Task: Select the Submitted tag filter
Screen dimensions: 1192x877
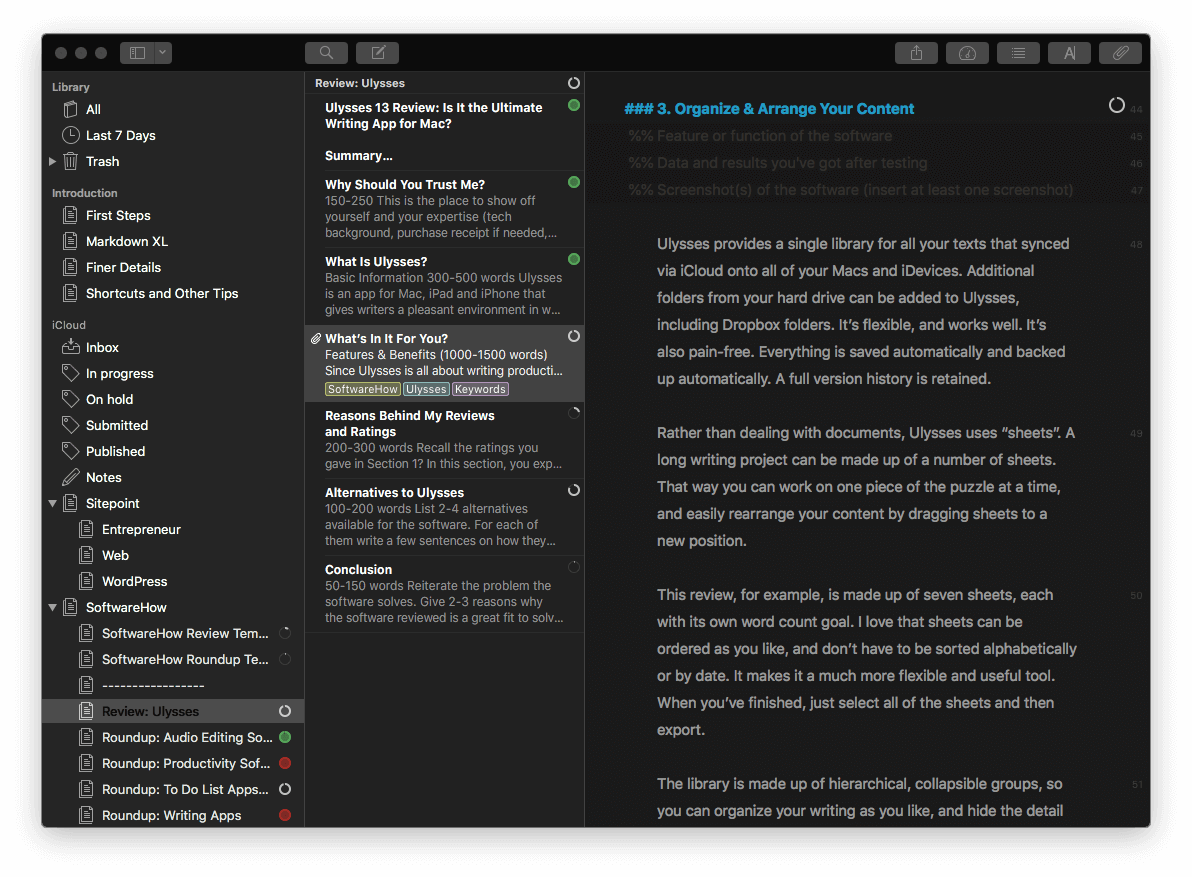Action: click(173, 425)
